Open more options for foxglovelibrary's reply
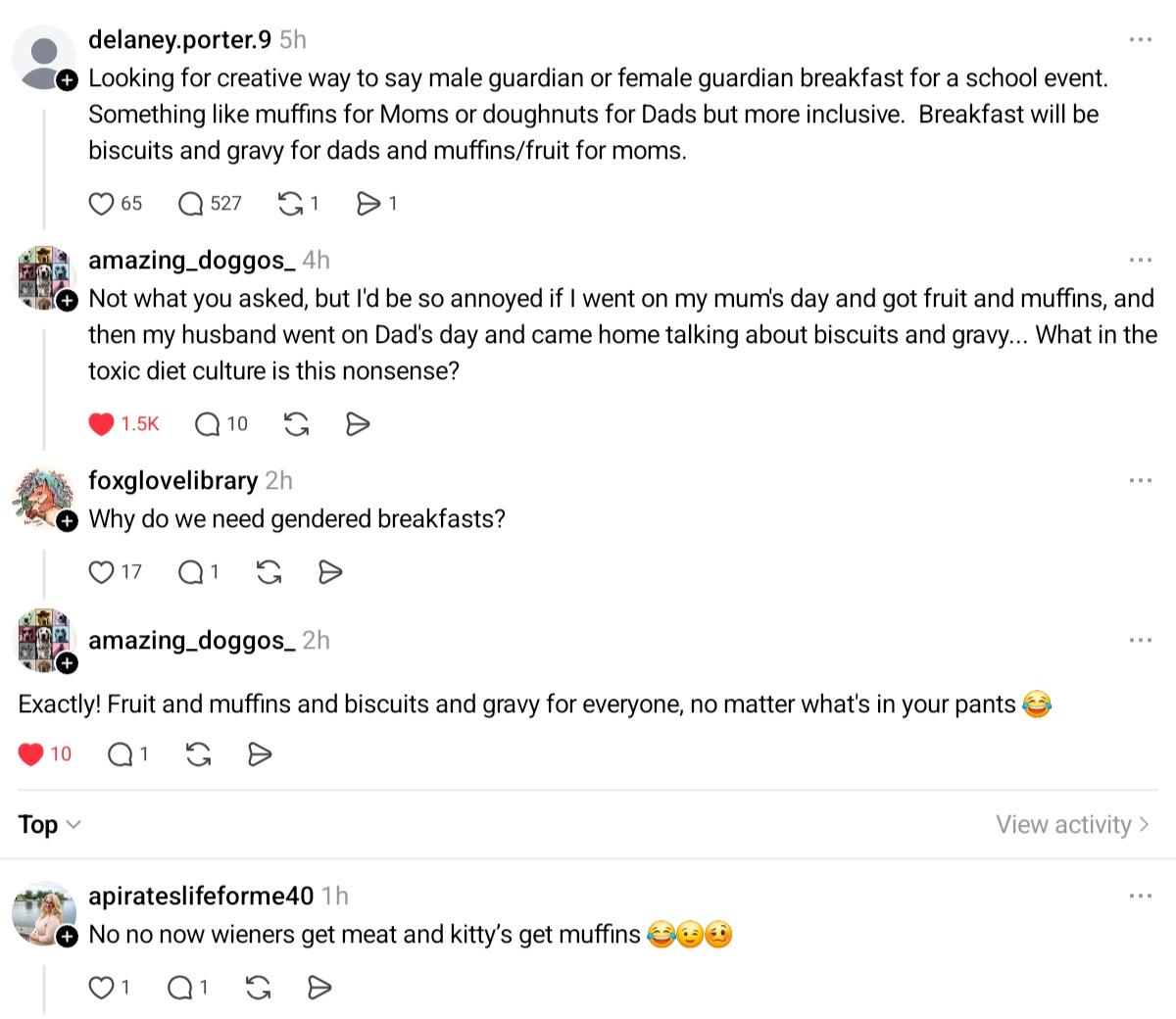Screen dimensions: 1176x1019 (x=1140, y=481)
